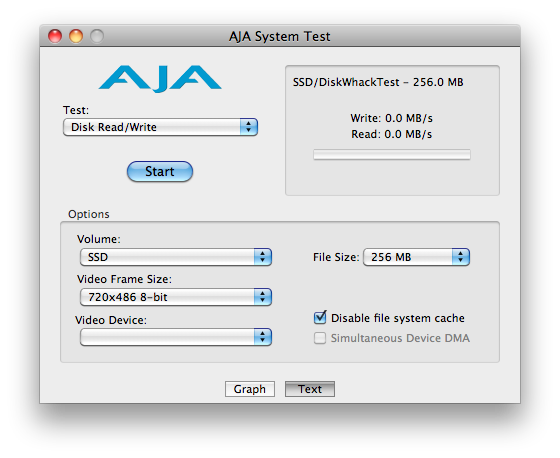
Task: Change the File Size dropdown from 256 MB
Action: [x=416, y=257]
